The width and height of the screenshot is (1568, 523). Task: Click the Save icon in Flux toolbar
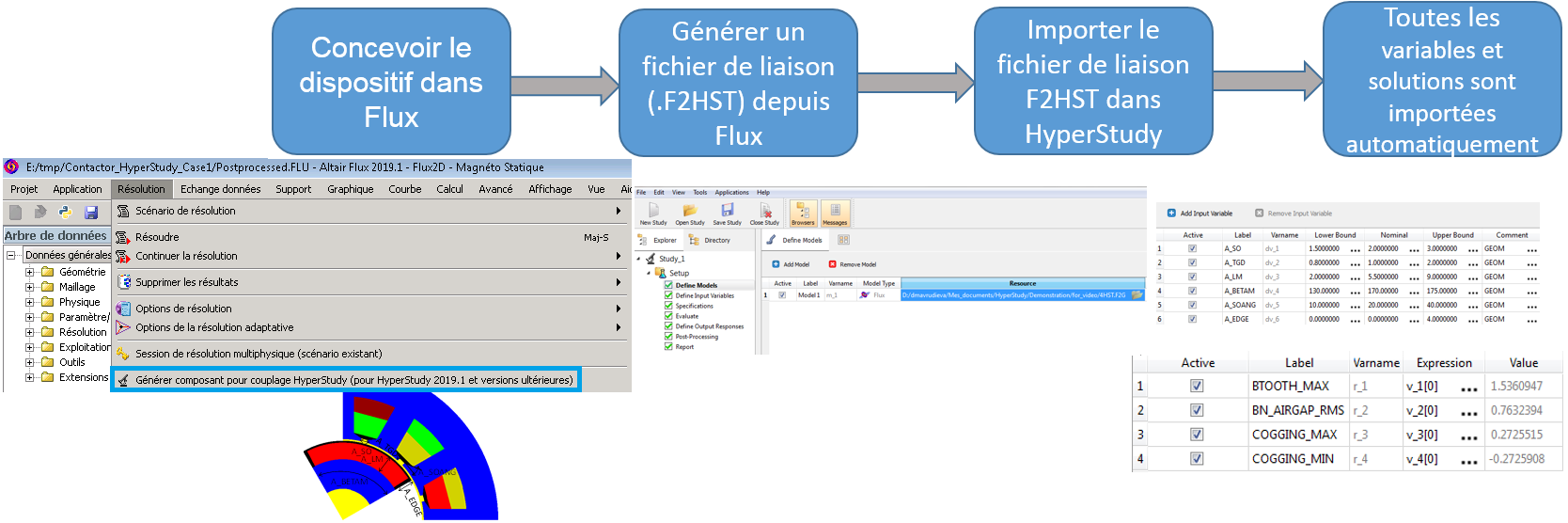pos(91,213)
